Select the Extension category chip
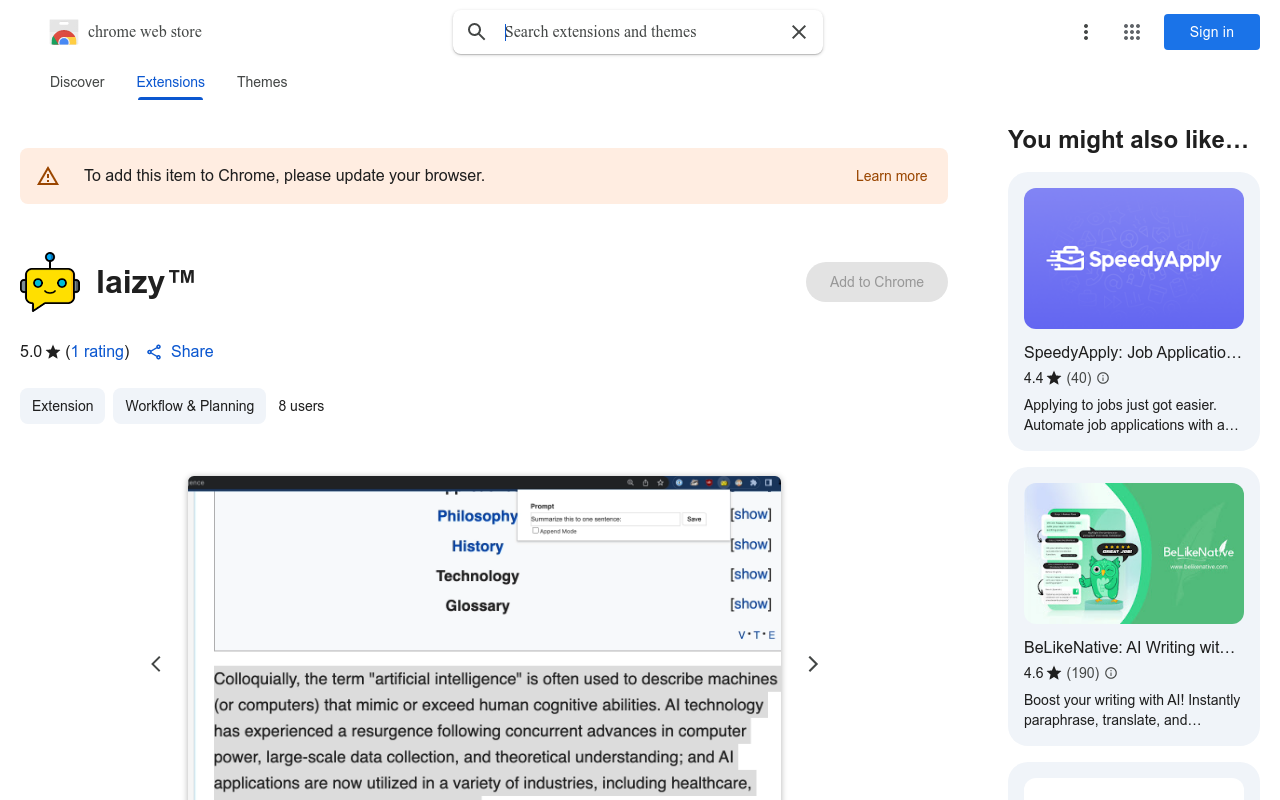Image resolution: width=1280 pixels, height=800 pixels. (x=62, y=406)
